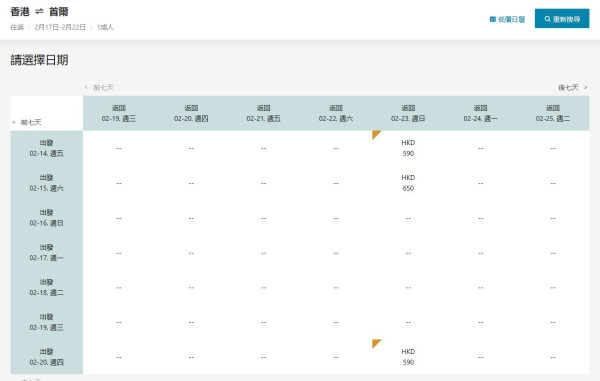Click the -- cell for departure 02-16, return 02-23
The image size is (600, 381).
click(x=408, y=218)
